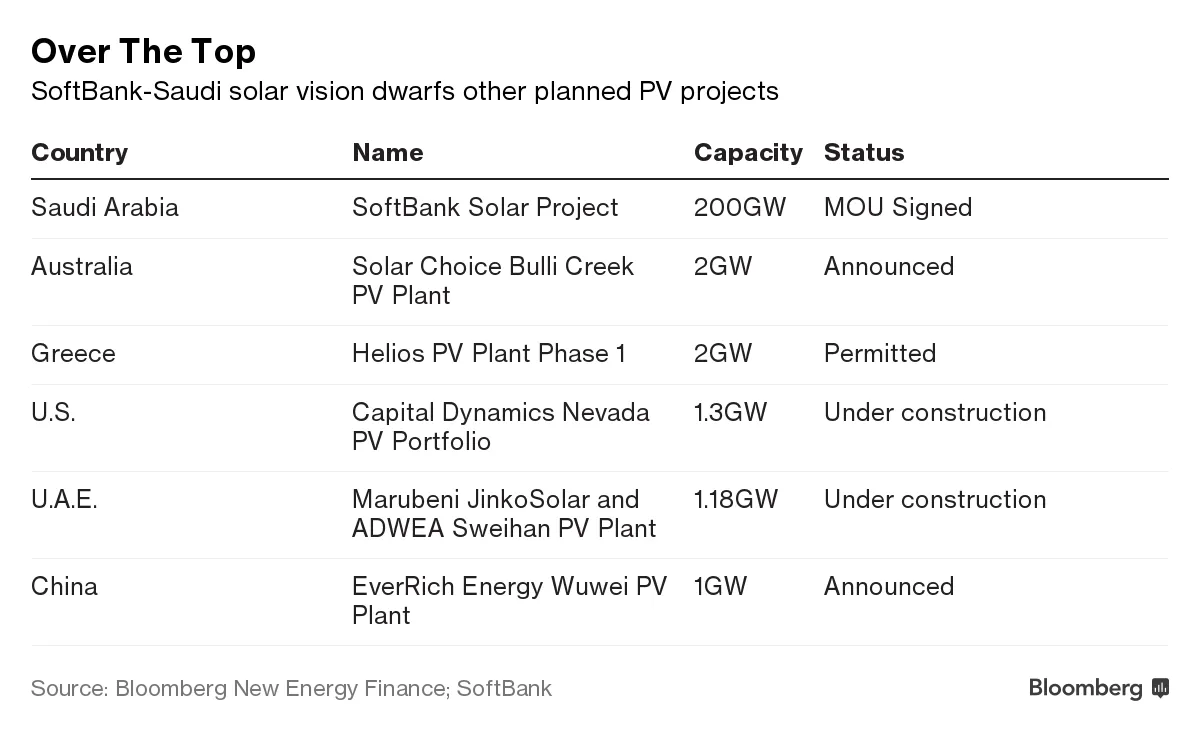Click the Bloomberg logo icon

(x=1160, y=688)
